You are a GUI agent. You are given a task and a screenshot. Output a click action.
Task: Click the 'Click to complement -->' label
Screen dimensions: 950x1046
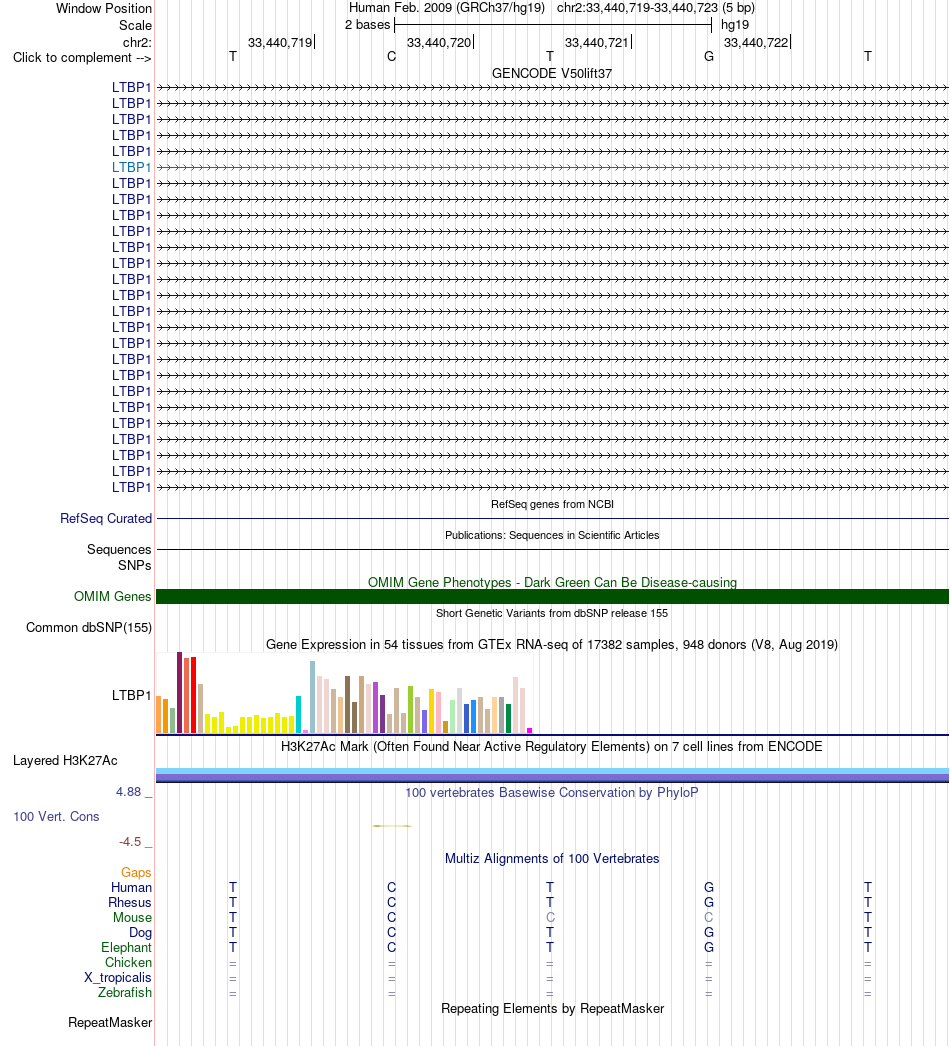click(82, 57)
